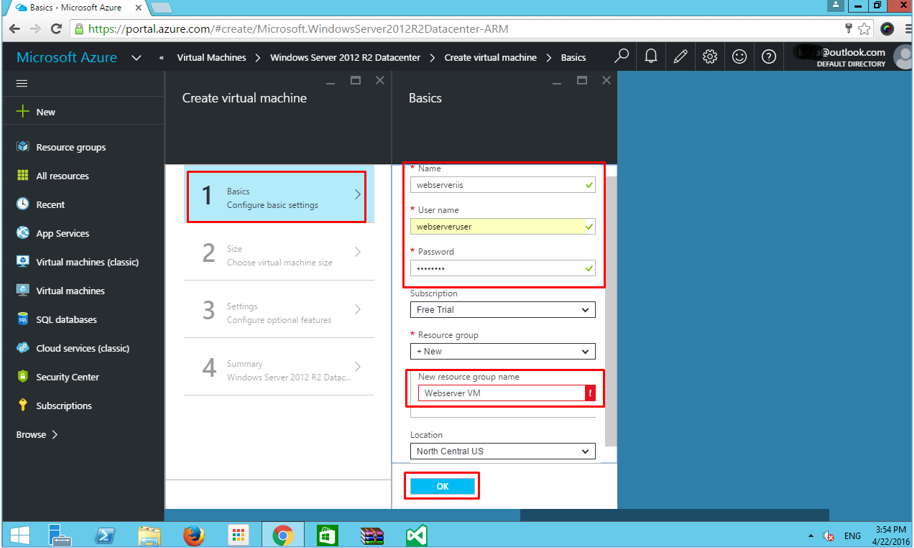The width and height of the screenshot is (914, 548).
Task: Collapse breadcrumb with the double-arrow
Action: [x=161, y=58]
